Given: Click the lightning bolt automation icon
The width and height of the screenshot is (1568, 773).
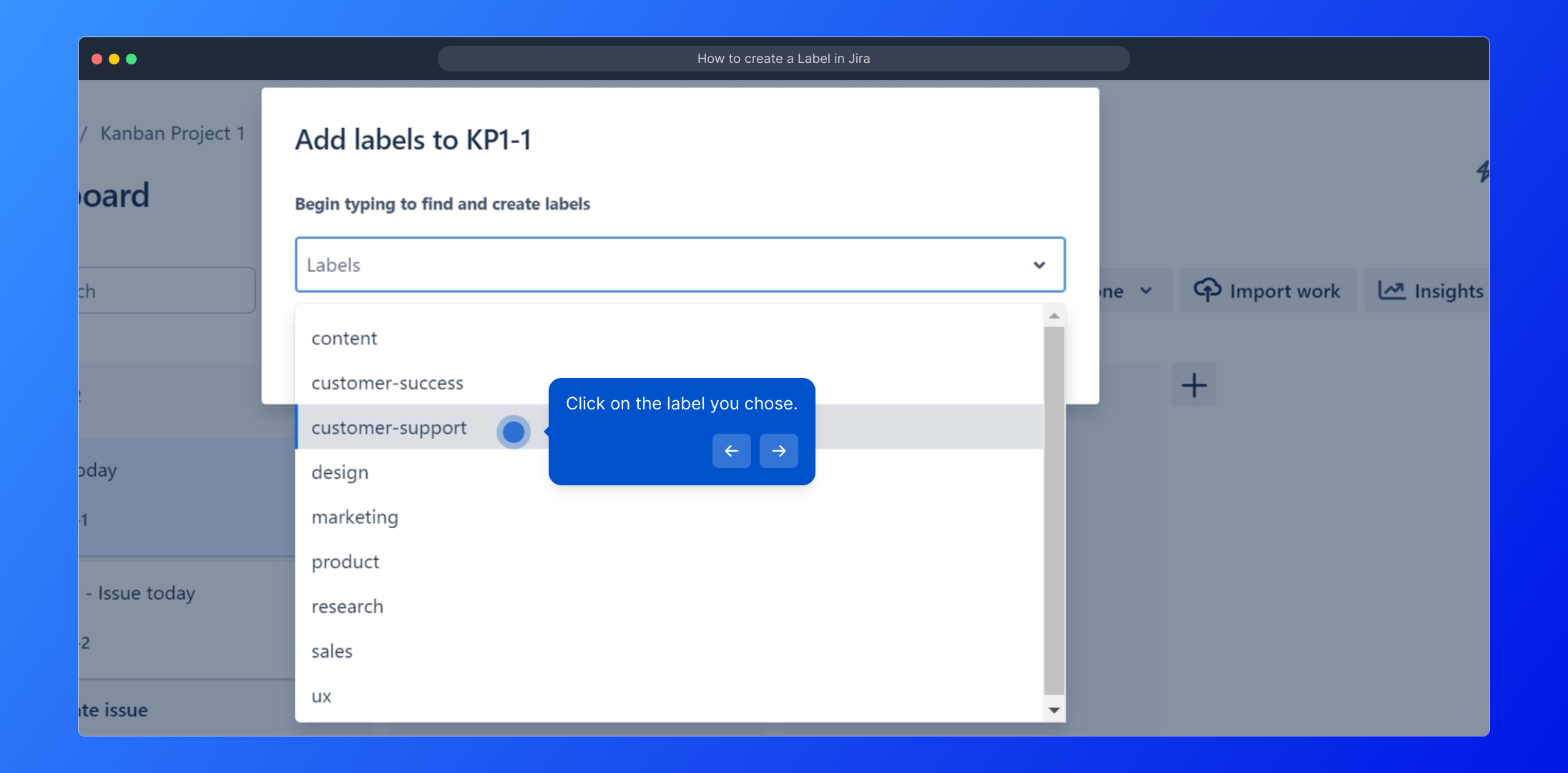Looking at the screenshot, I should [x=1483, y=171].
